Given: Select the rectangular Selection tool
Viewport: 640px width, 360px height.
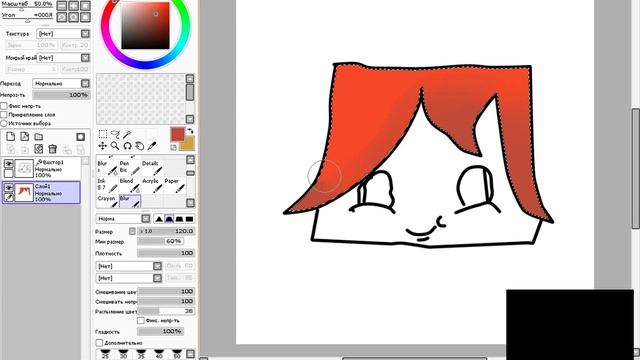Looking at the screenshot, I should click(x=103, y=134).
